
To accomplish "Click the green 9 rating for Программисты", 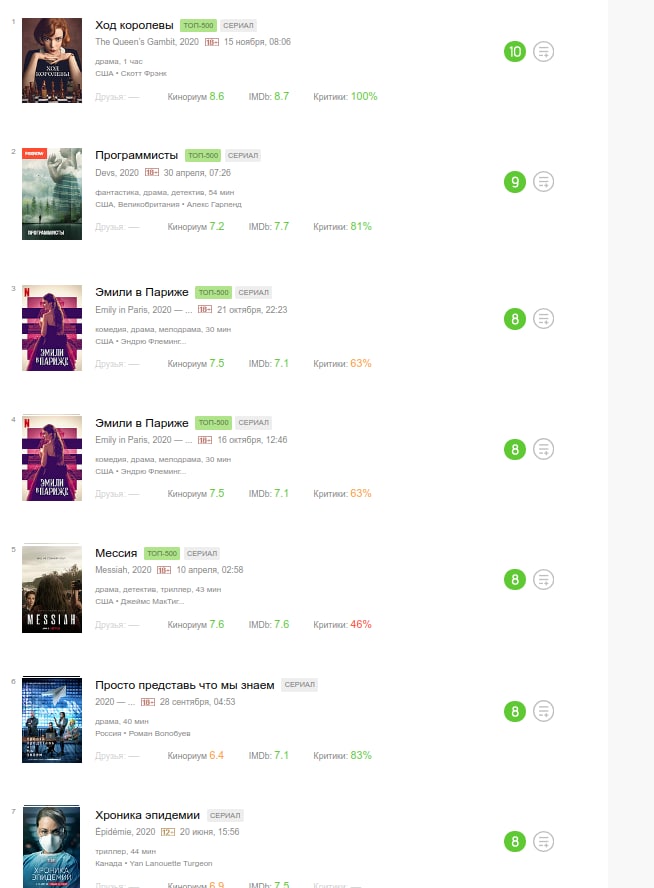I will click(515, 182).
